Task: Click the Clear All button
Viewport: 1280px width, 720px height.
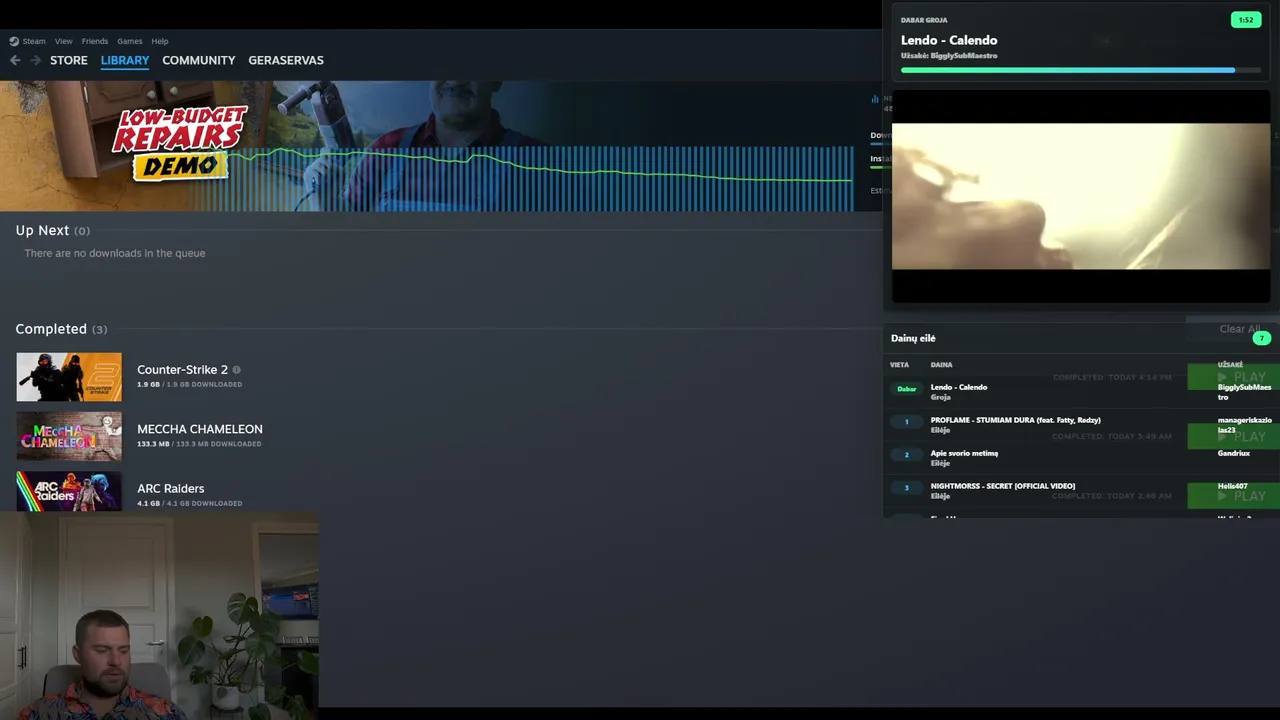Action: (x=1240, y=329)
